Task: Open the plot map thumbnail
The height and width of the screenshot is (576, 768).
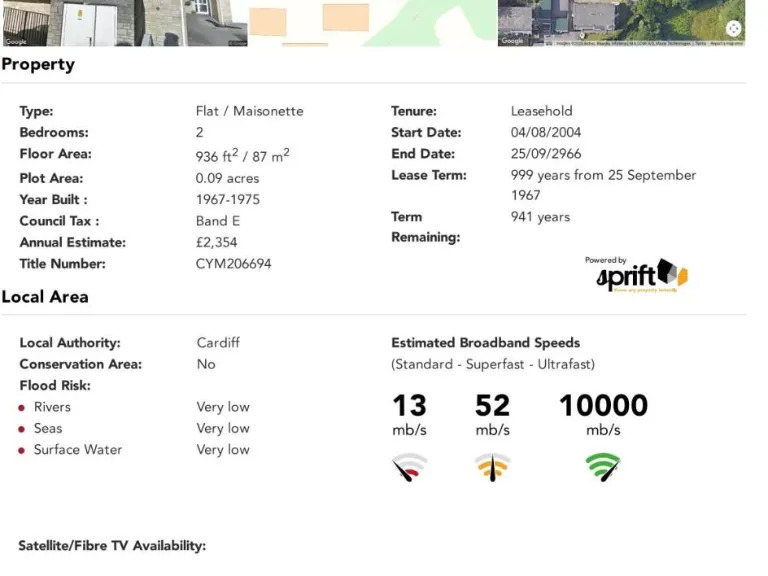Action: point(372,22)
